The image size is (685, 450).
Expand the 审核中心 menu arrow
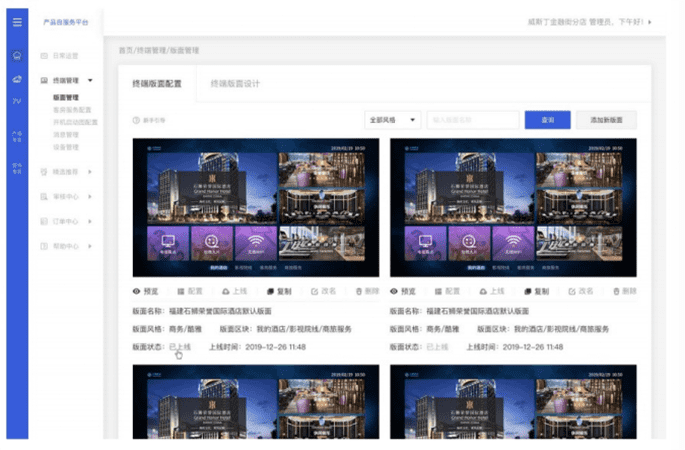pyautogui.click(x=90, y=197)
